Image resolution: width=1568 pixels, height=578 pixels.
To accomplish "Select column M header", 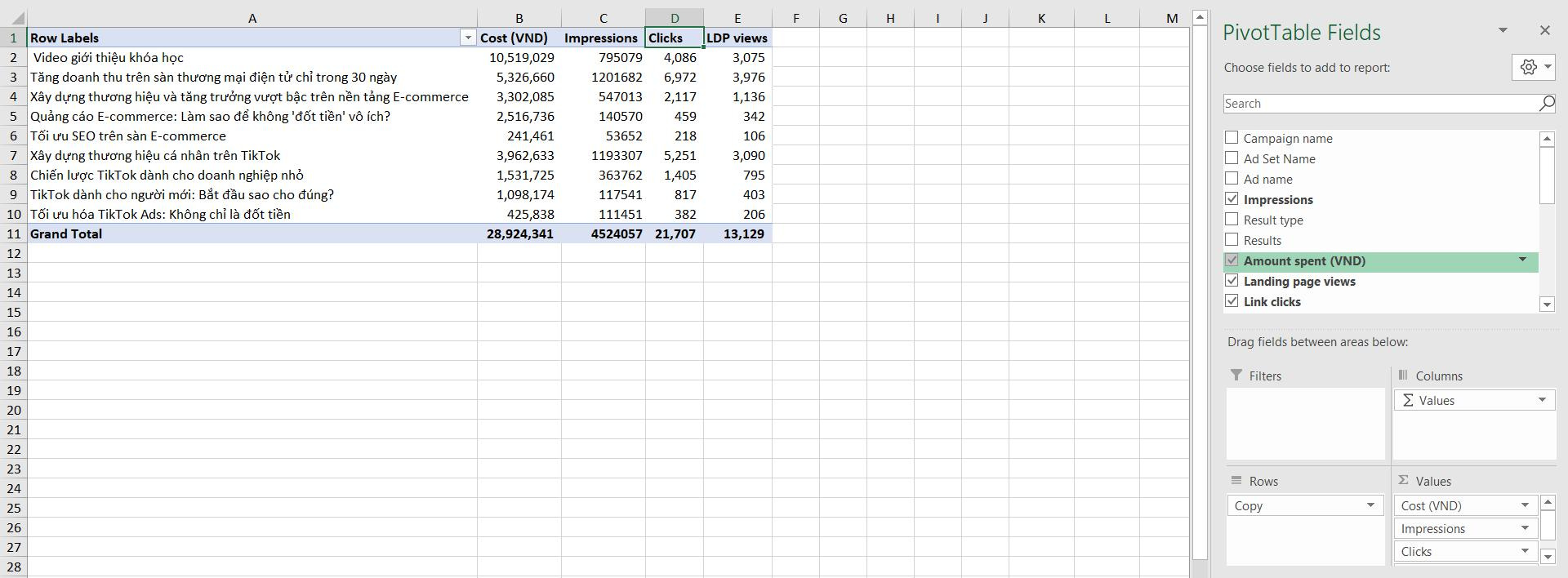I will tap(1172, 18).
